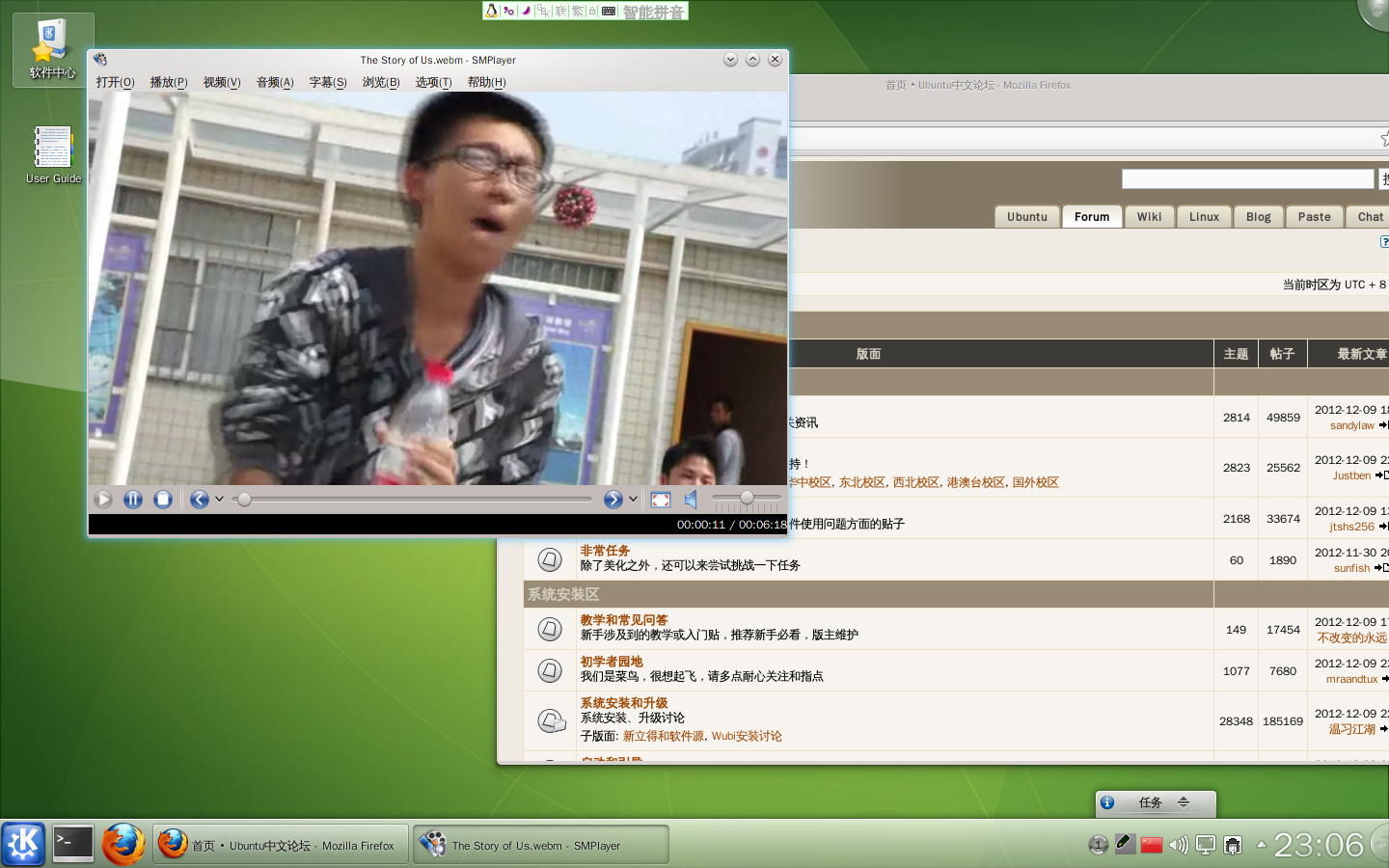1389x868 pixels.
Task: Launch the terminal from the panel
Action: pos(73,844)
